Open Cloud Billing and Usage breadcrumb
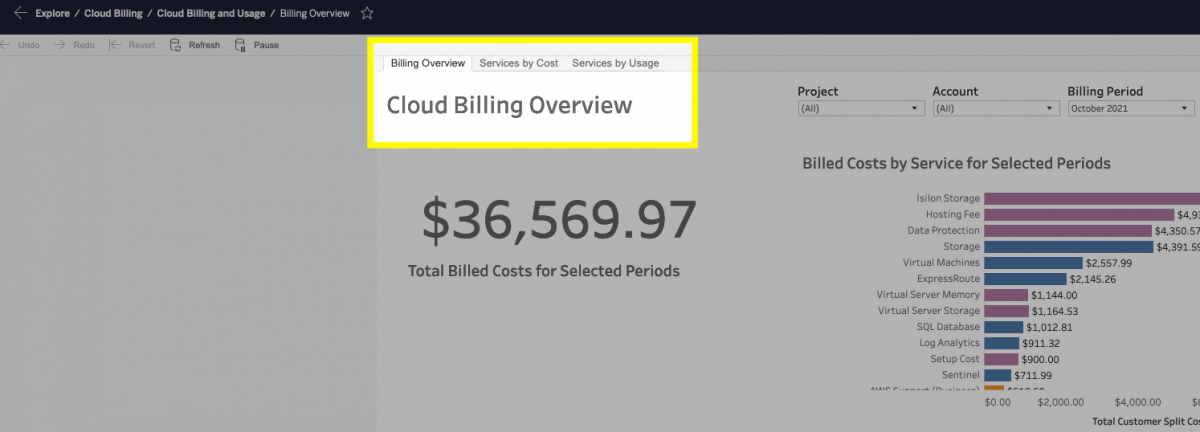1200x432 pixels. click(x=210, y=14)
